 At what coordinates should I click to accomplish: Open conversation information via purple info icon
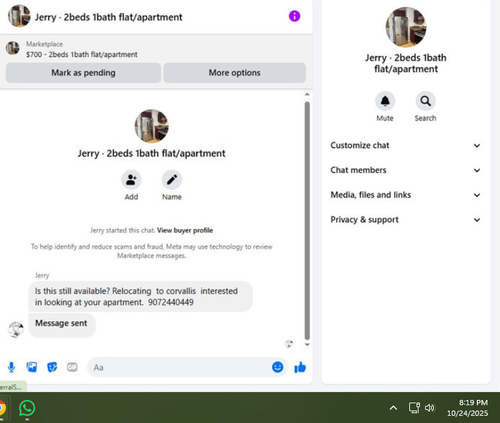(294, 16)
